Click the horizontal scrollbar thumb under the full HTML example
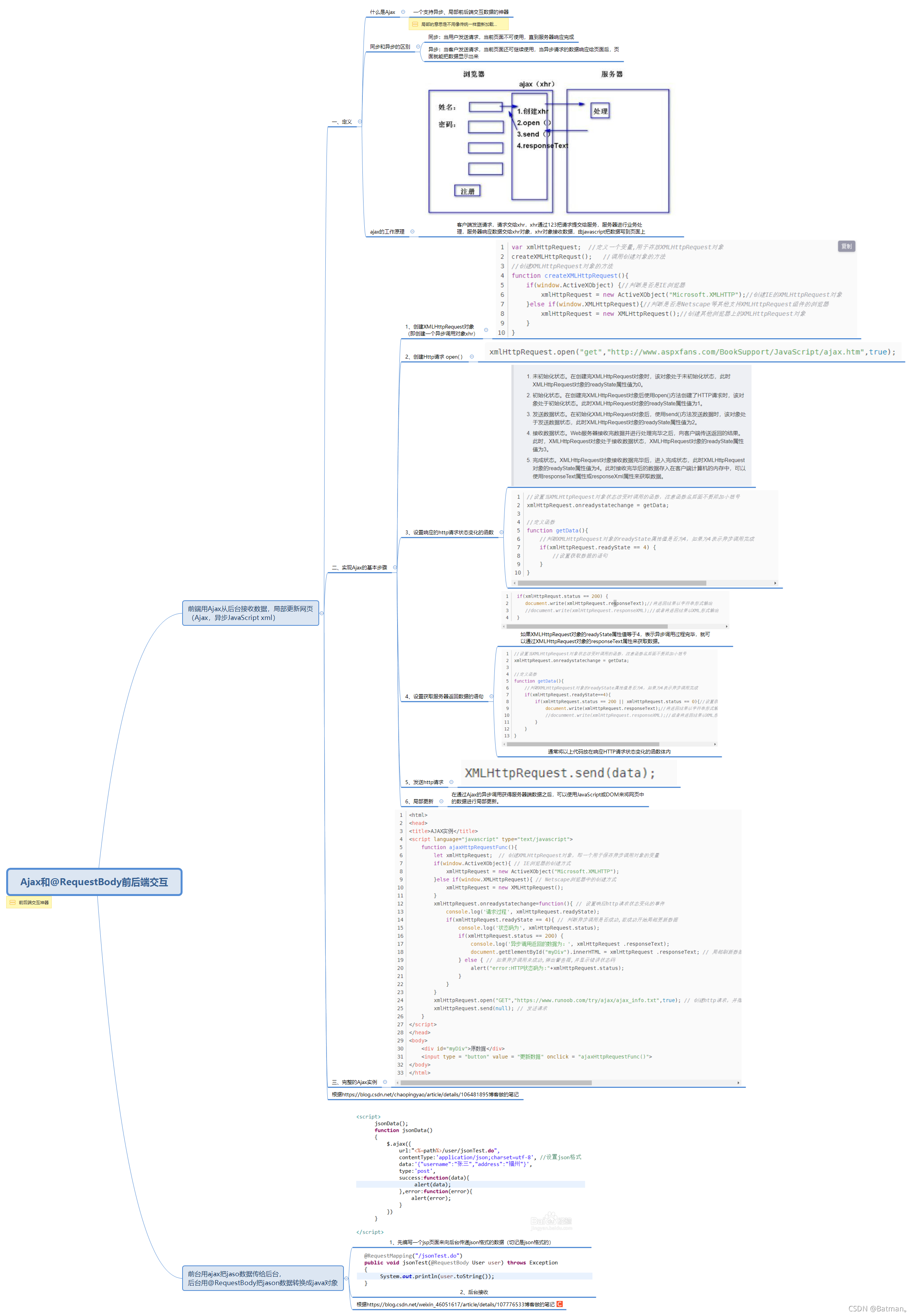 pos(496,1082)
